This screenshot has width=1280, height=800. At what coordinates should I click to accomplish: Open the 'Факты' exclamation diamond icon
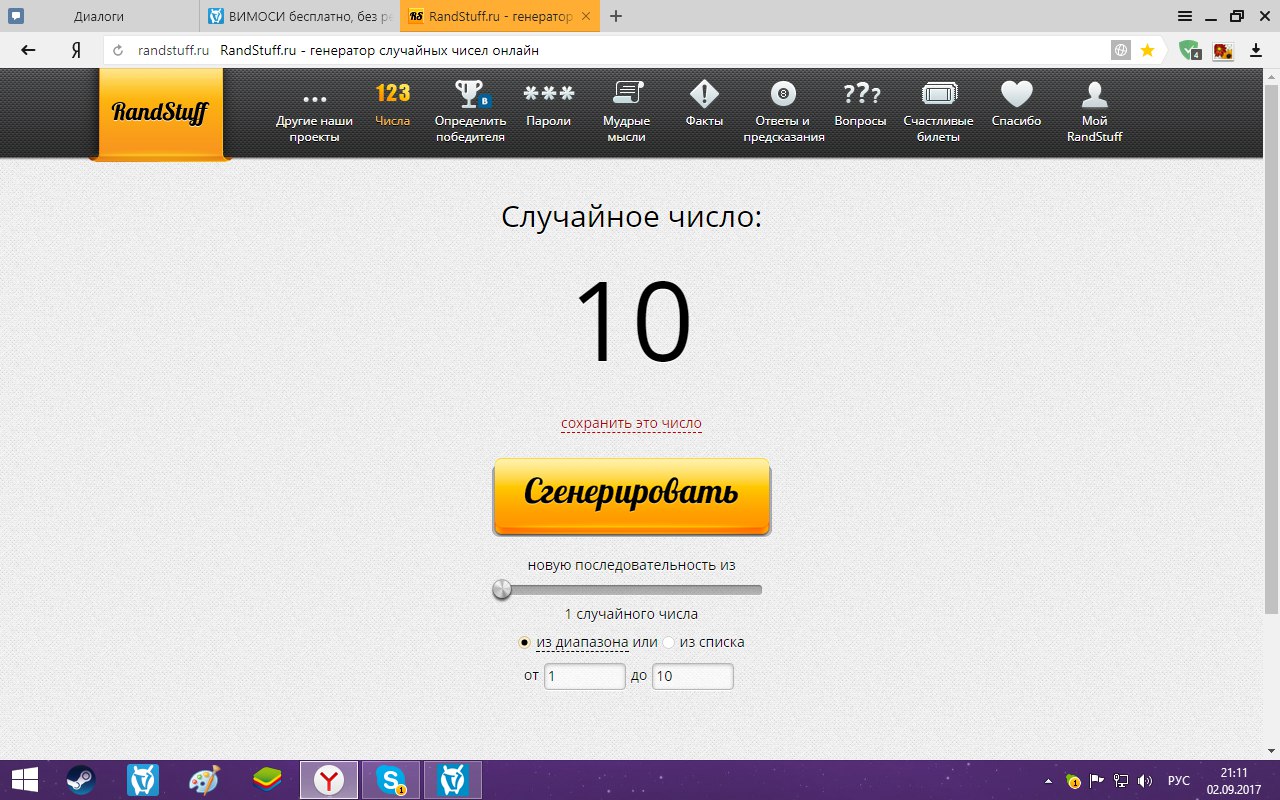click(704, 95)
